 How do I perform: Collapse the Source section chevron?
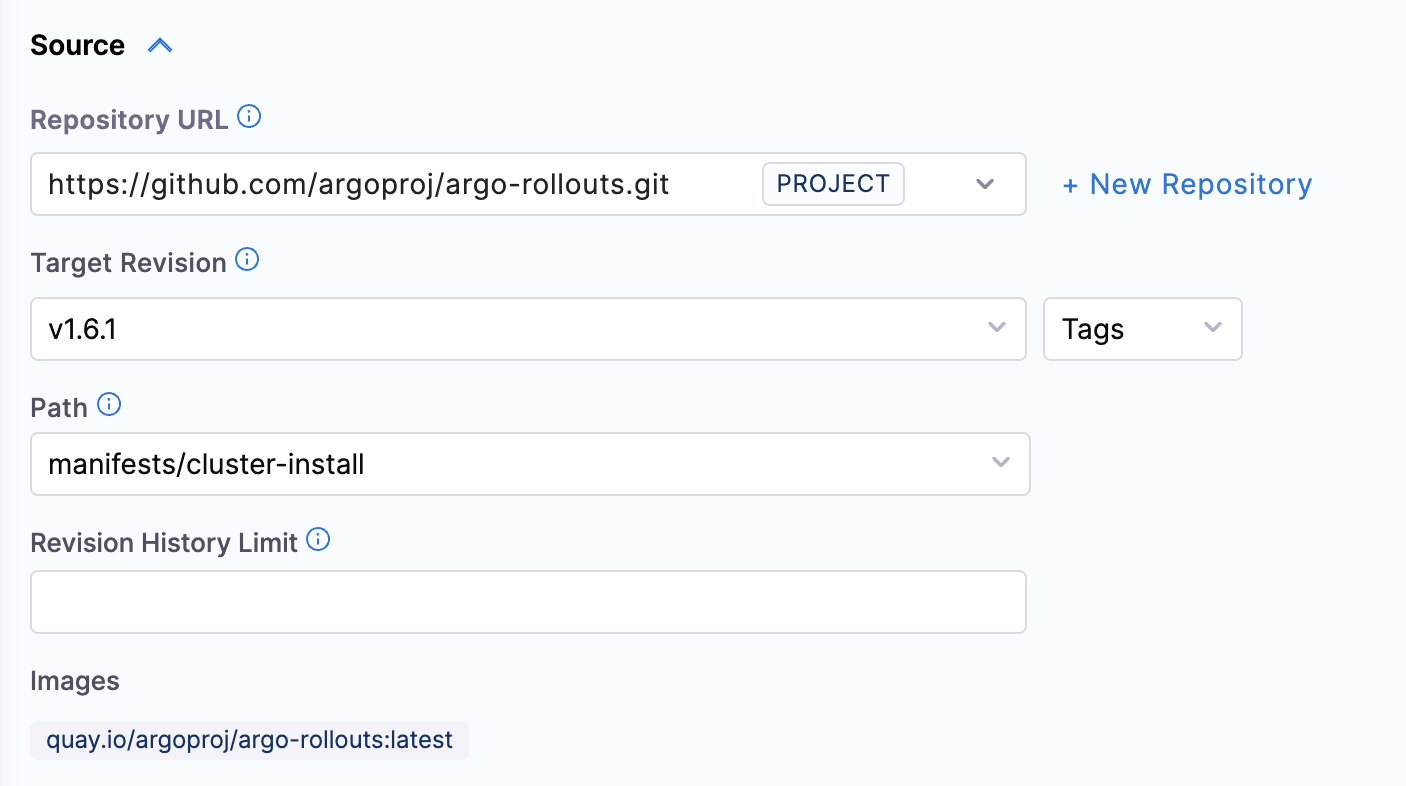point(160,46)
